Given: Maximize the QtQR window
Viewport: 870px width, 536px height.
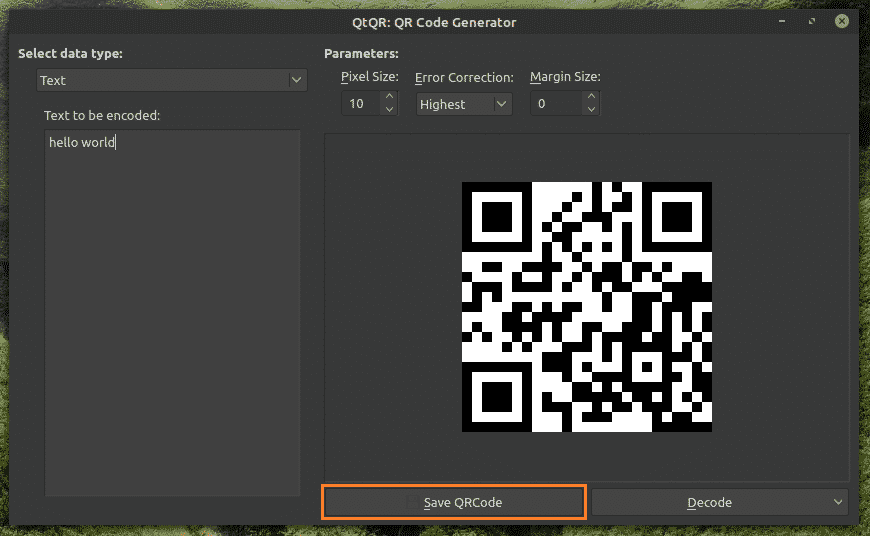Looking at the screenshot, I should tap(811, 21).
